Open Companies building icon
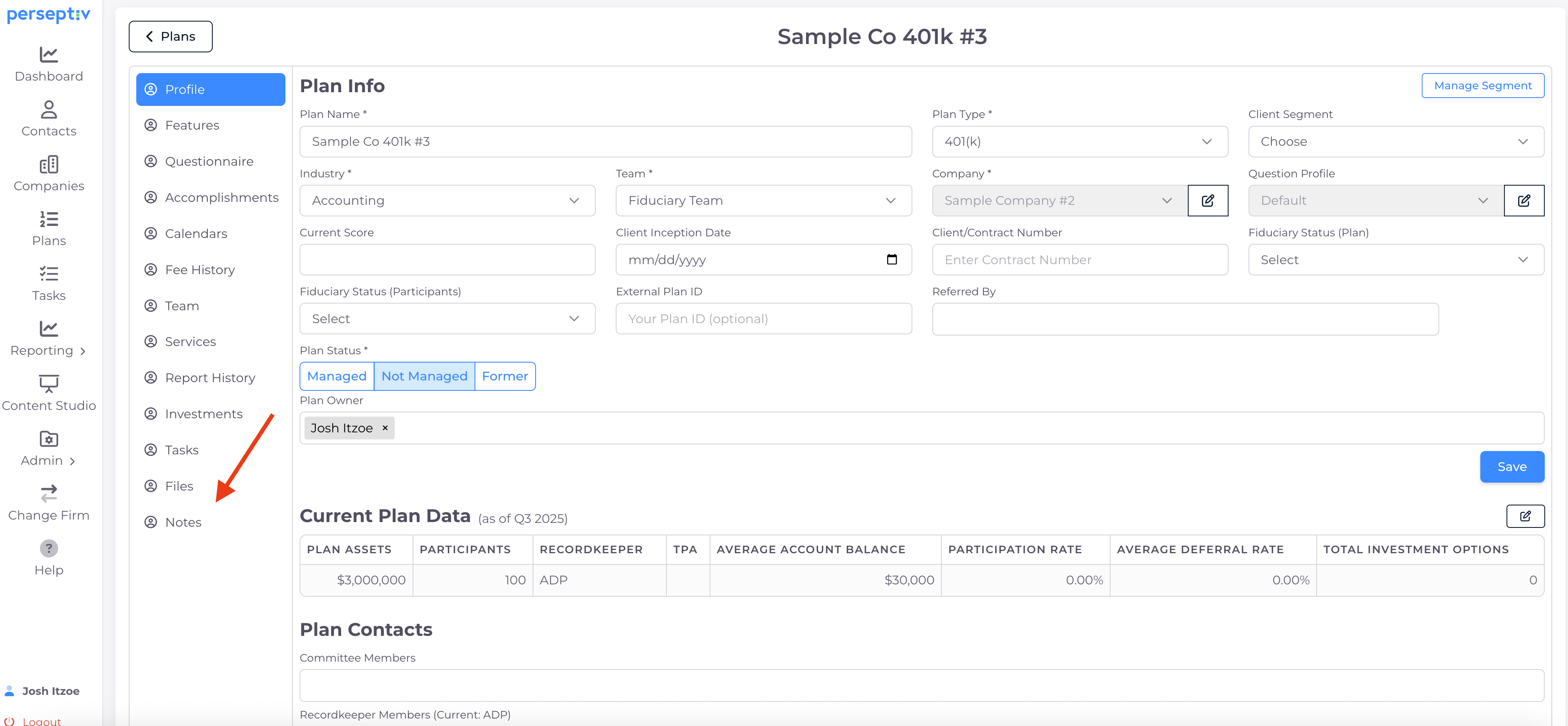 [x=49, y=164]
